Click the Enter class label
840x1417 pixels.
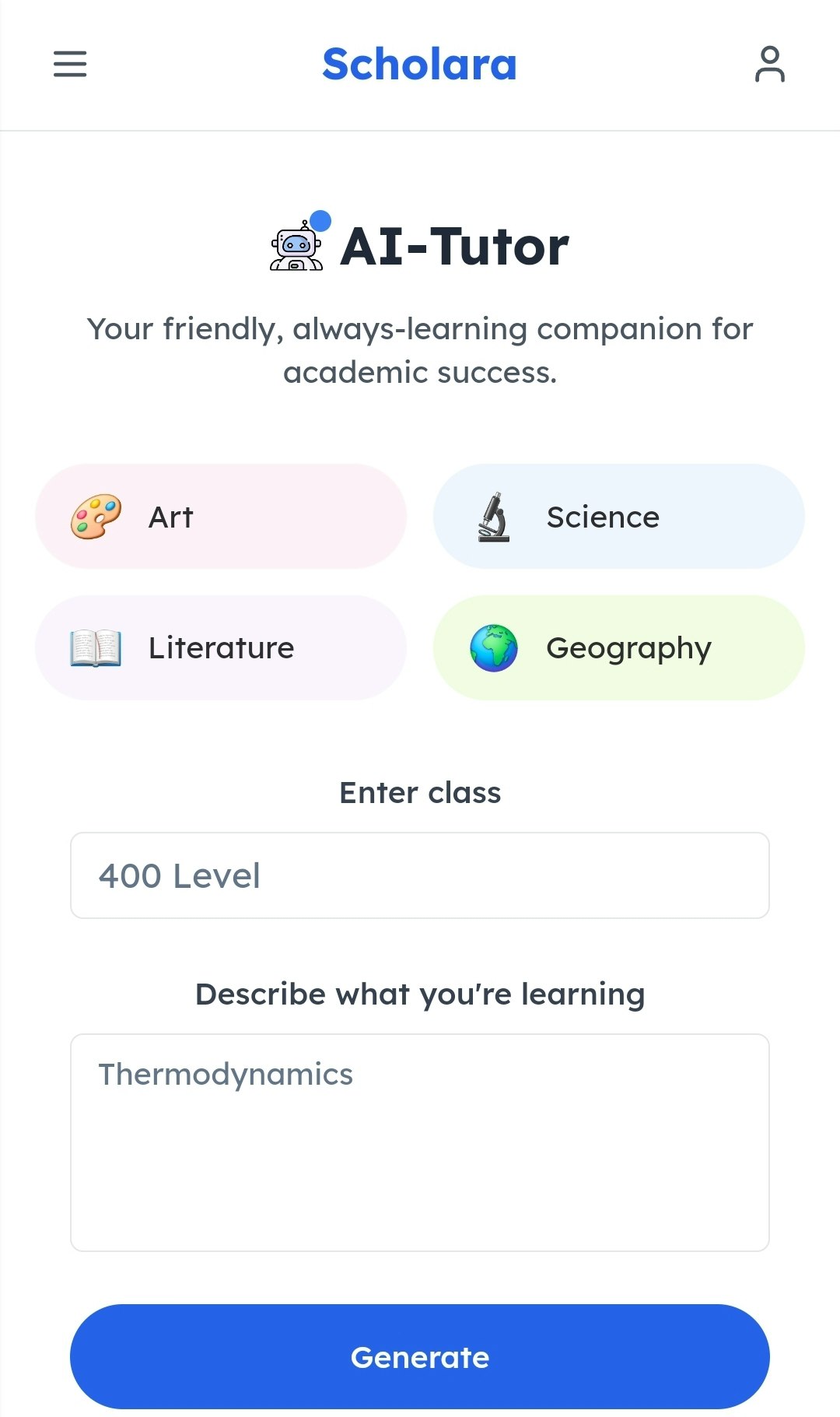tap(420, 793)
